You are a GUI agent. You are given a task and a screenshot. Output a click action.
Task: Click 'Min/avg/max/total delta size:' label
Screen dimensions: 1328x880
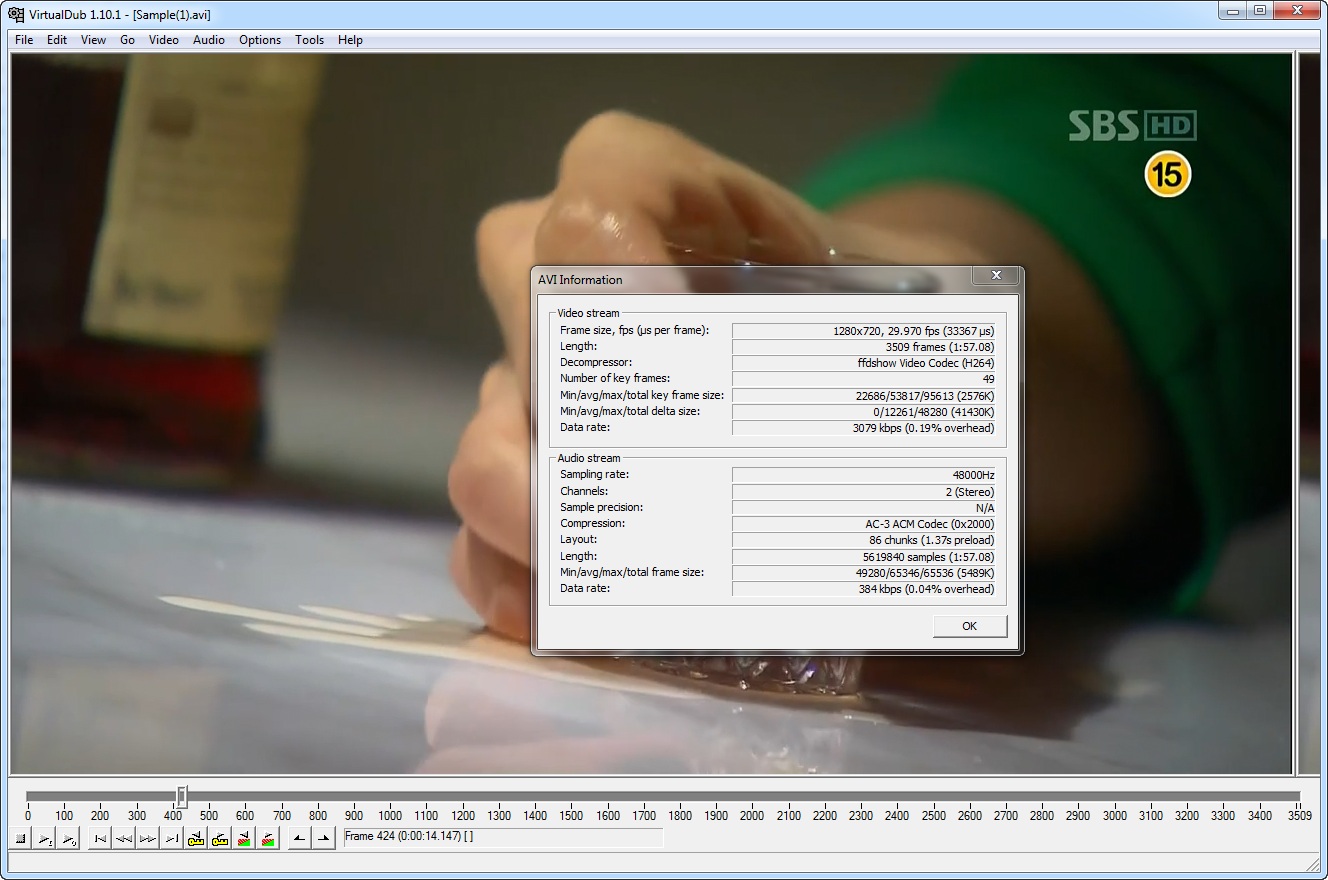pos(630,411)
